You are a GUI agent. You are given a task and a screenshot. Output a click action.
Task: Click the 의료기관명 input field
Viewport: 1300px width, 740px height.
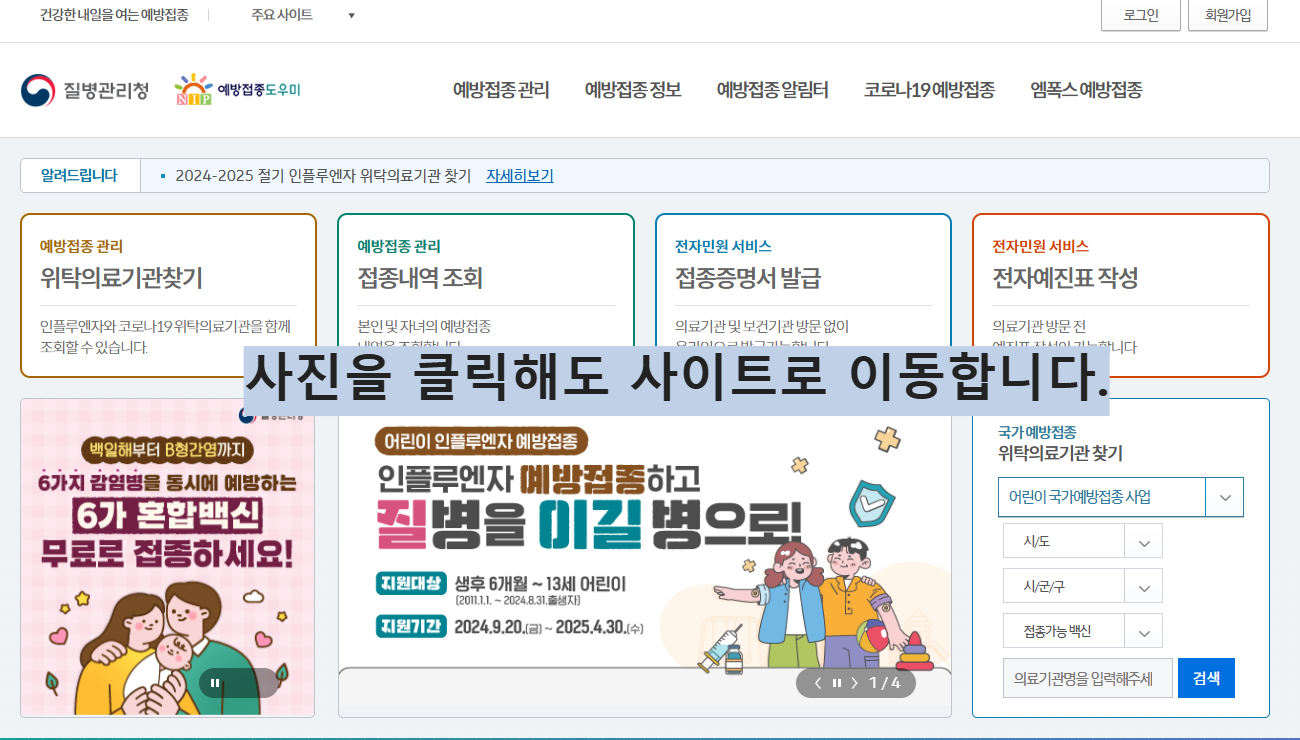click(1087, 677)
